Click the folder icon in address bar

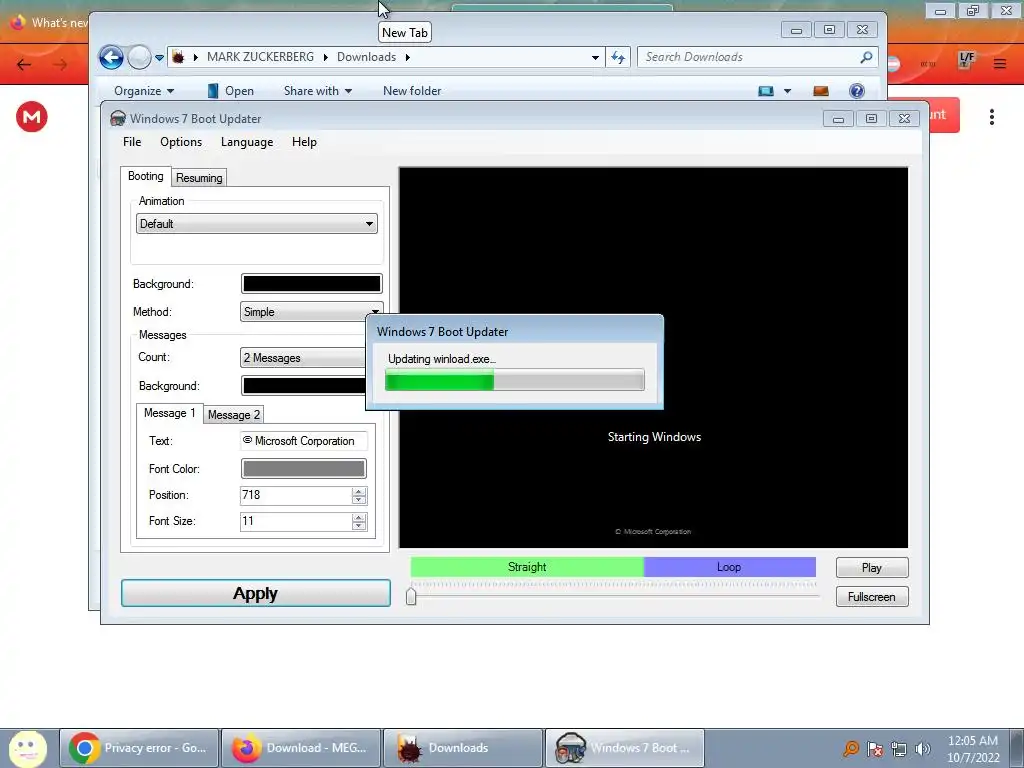coord(178,57)
